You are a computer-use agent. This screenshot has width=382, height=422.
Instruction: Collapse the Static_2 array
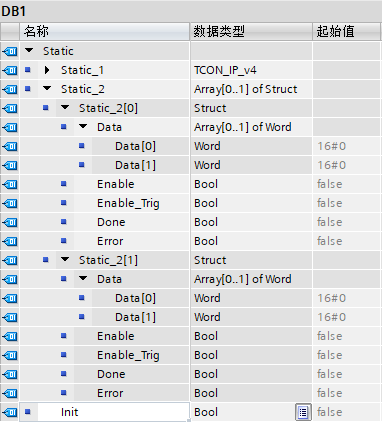click(x=47, y=89)
